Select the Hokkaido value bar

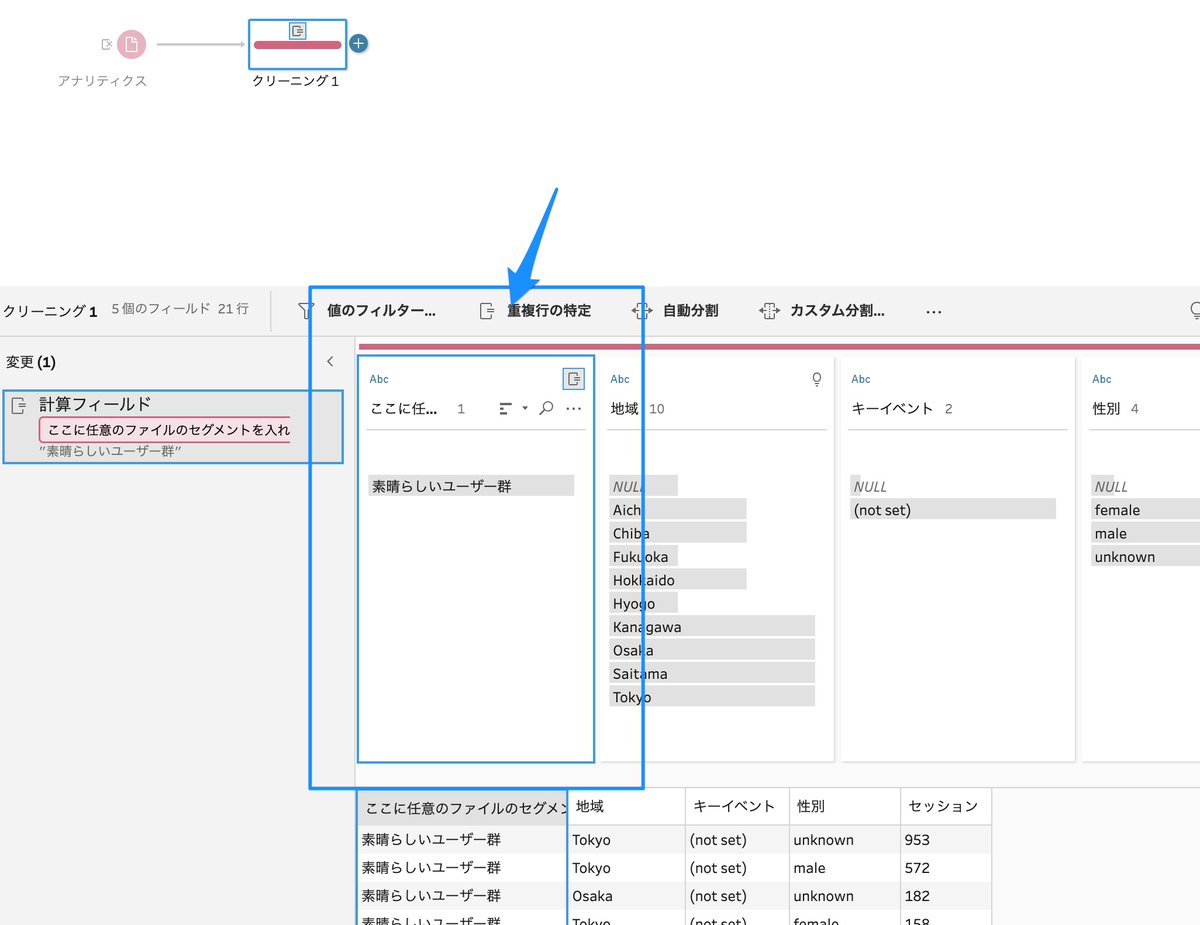pyautogui.click(x=678, y=580)
